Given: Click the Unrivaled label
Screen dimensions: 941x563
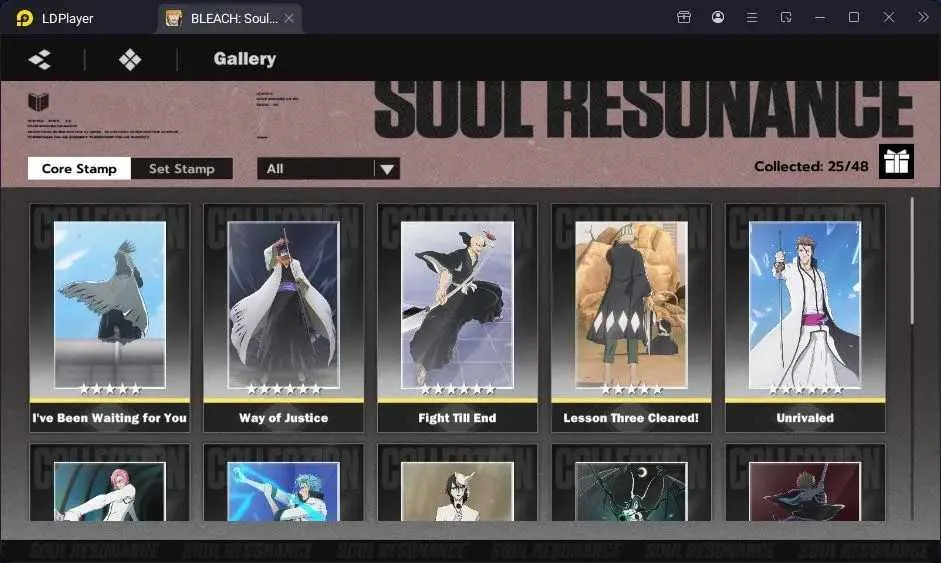Looking at the screenshot, I should (x=805, y=418).
